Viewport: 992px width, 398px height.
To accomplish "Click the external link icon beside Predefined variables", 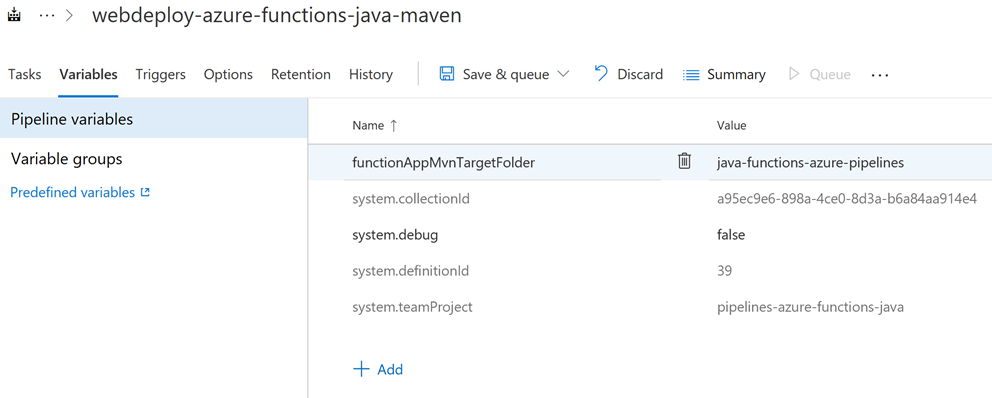I will click(x=145, y=192).
